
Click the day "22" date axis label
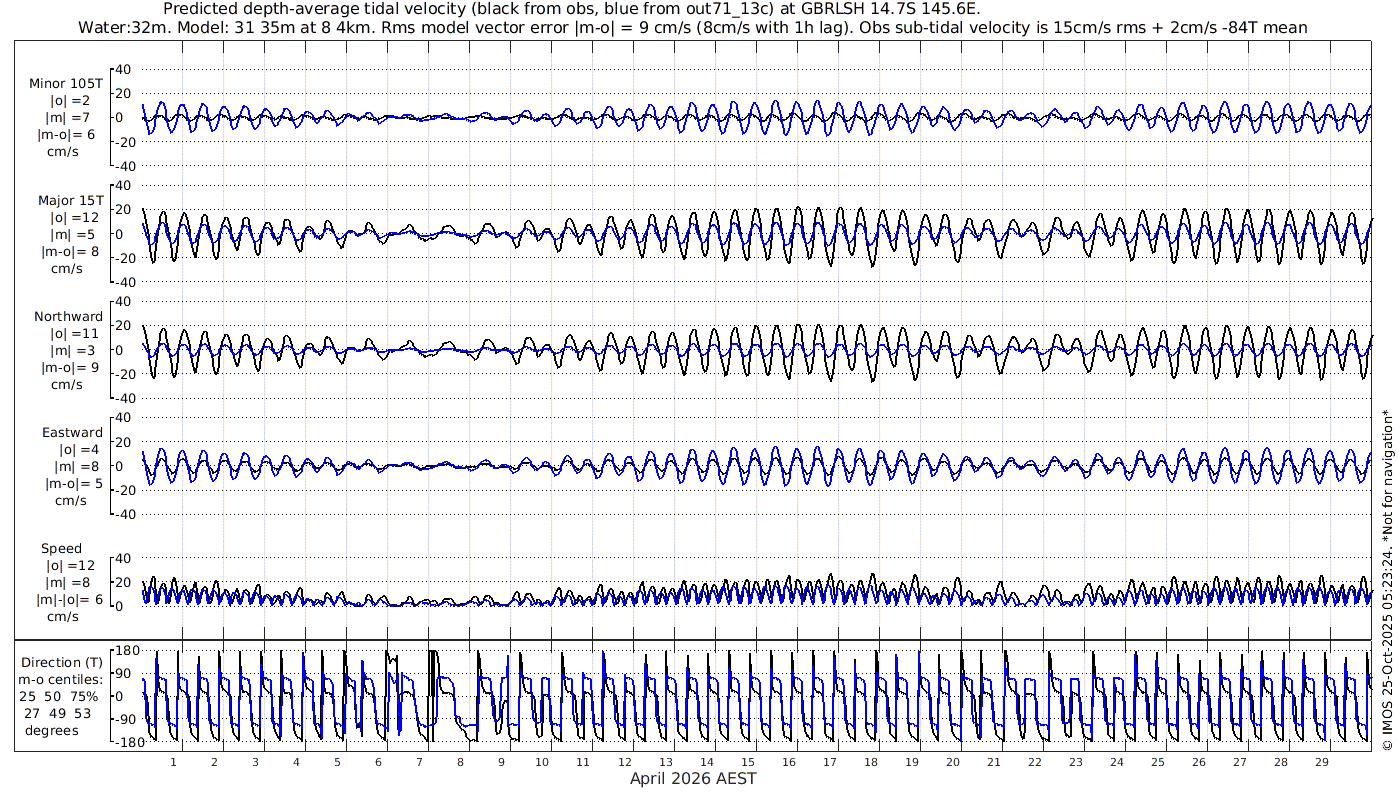(x=1034, y=762)
